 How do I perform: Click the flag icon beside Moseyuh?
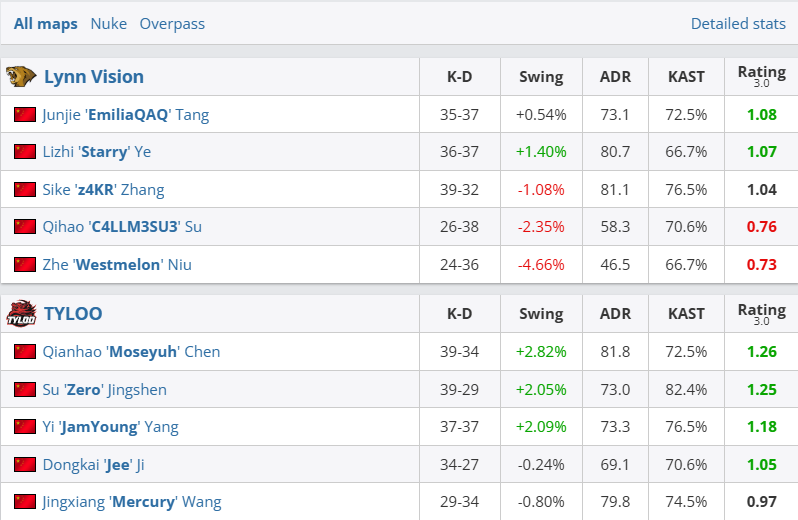pyautogui.click(x=25, y=352)
